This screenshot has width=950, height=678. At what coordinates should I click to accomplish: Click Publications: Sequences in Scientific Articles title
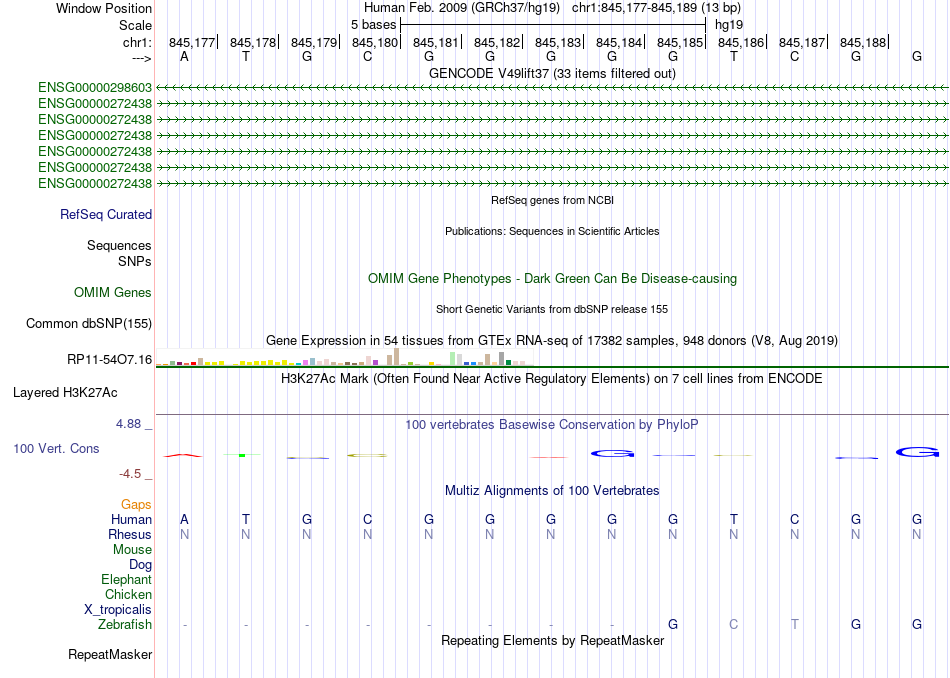(552, 231)
